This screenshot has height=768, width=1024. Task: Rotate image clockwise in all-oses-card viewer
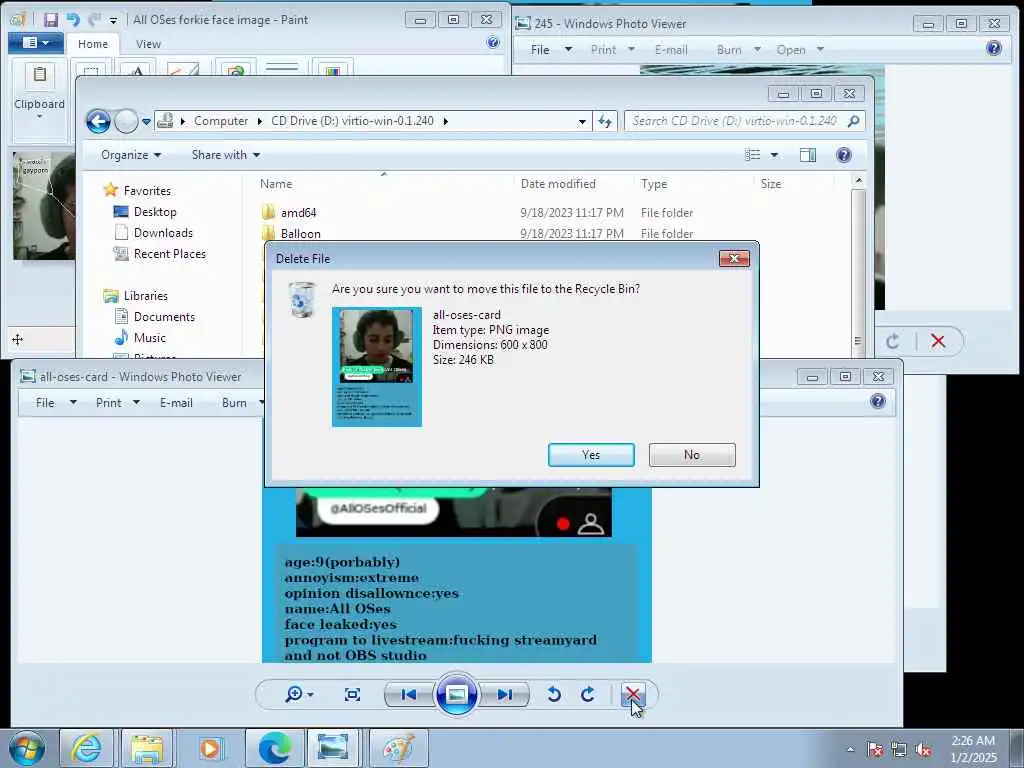[588, 694]
